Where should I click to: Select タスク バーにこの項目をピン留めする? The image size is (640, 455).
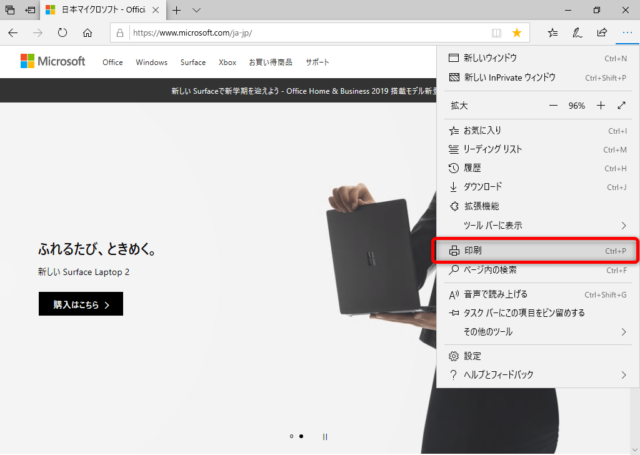point(538,313)
